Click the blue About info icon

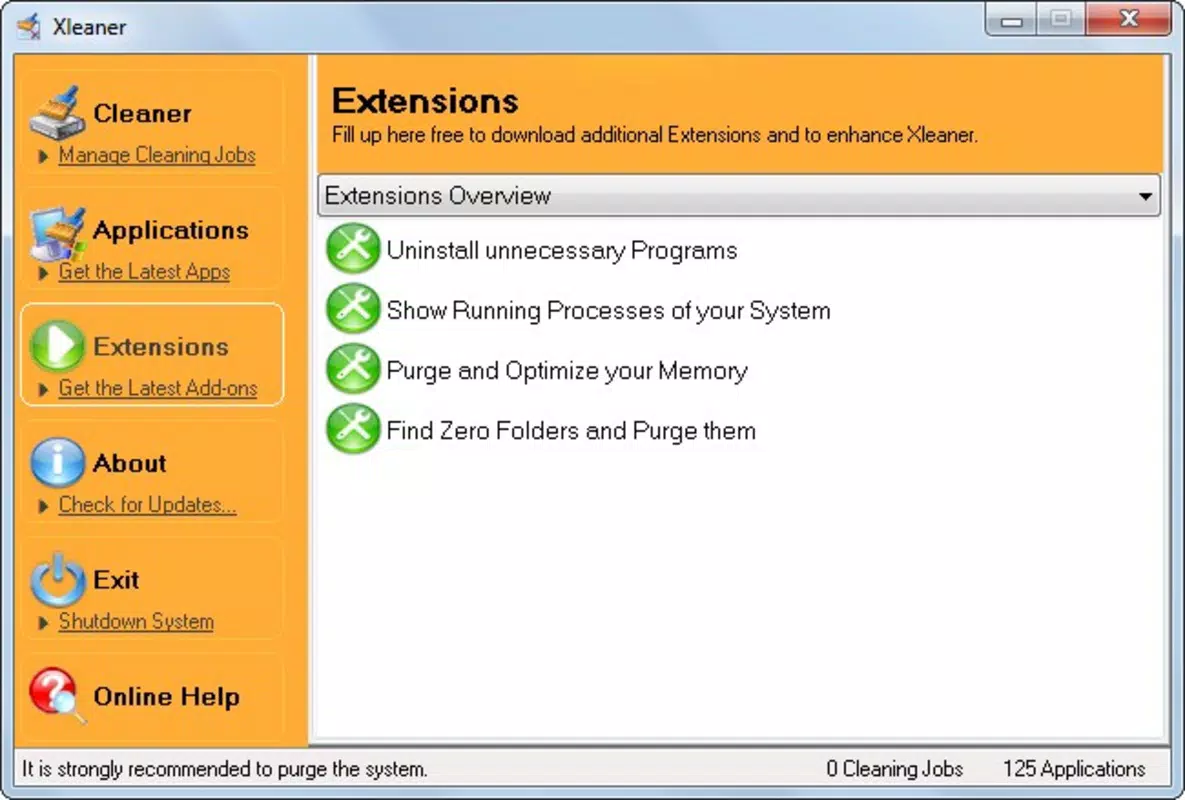point(57,462)
